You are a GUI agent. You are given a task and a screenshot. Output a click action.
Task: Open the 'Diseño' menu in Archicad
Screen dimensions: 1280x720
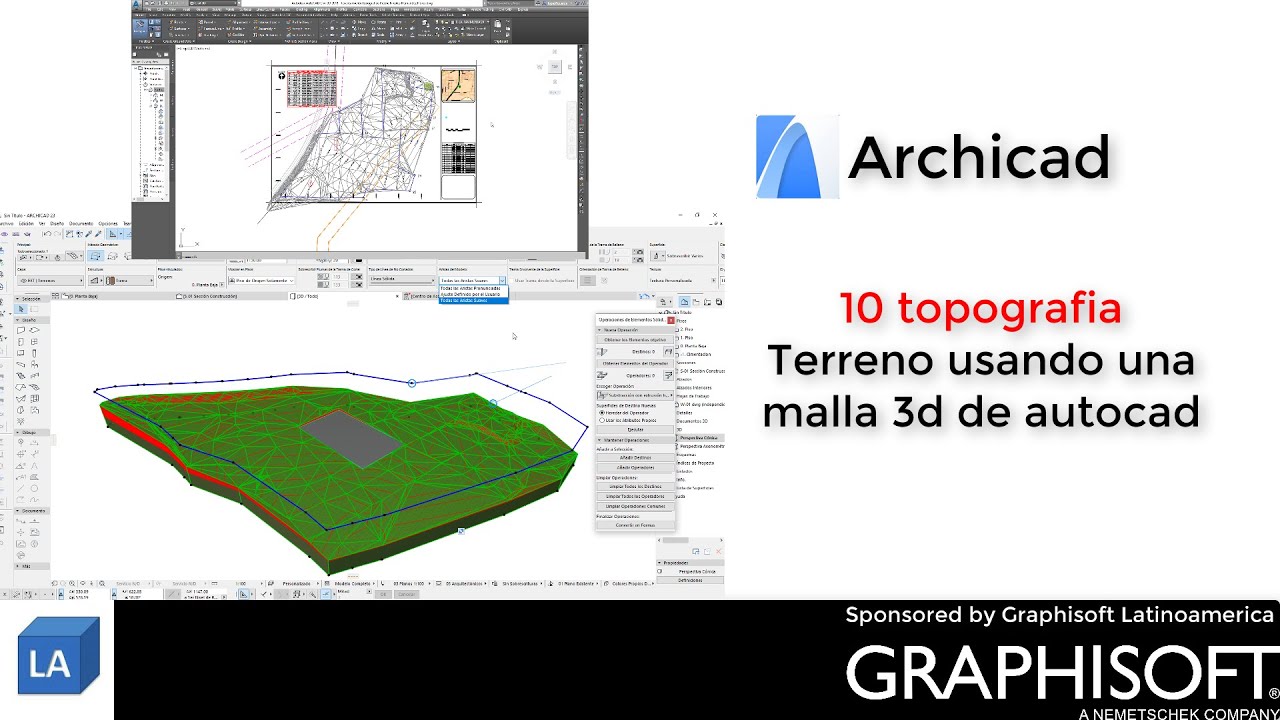pos(57,224)
